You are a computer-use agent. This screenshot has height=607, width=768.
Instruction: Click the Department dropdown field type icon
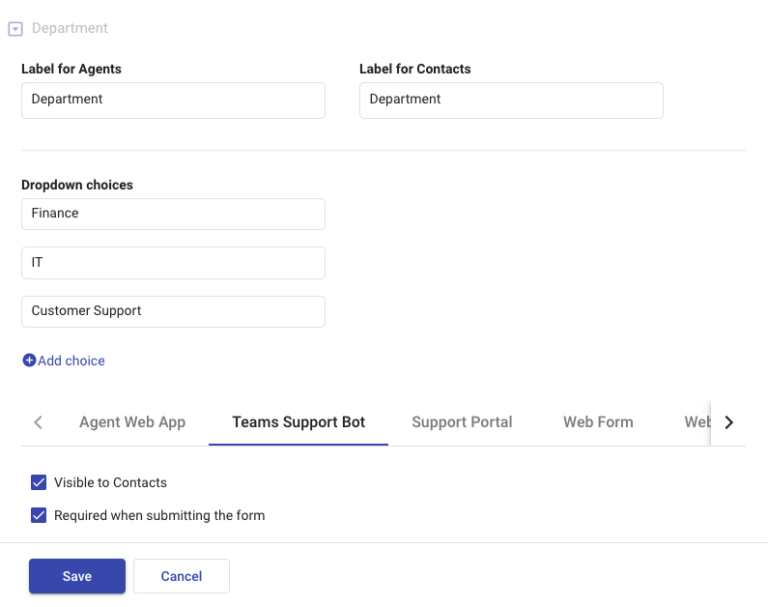pyautogui.click(x=15, y=29)
